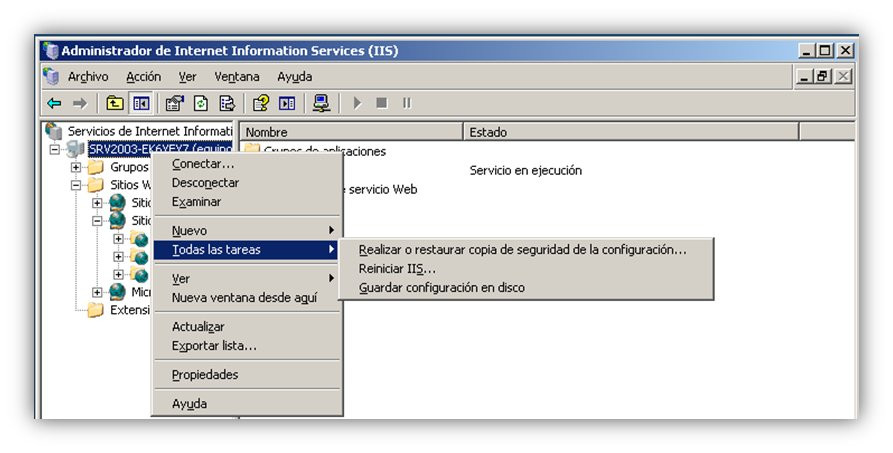The height and width of the screenshot is (453, 893).
Task: Select Servicios de Internet Informati root node
Action: [150, 131]
